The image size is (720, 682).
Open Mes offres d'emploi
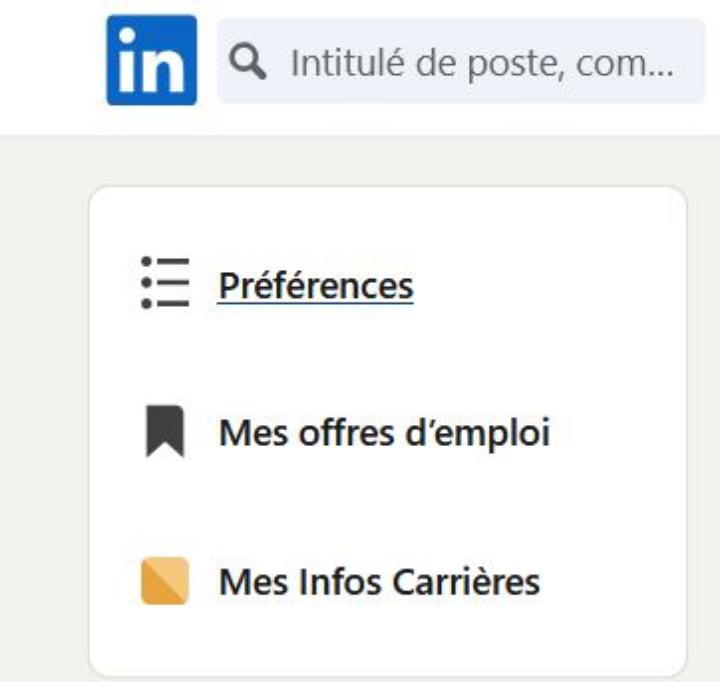click(384, 434)
